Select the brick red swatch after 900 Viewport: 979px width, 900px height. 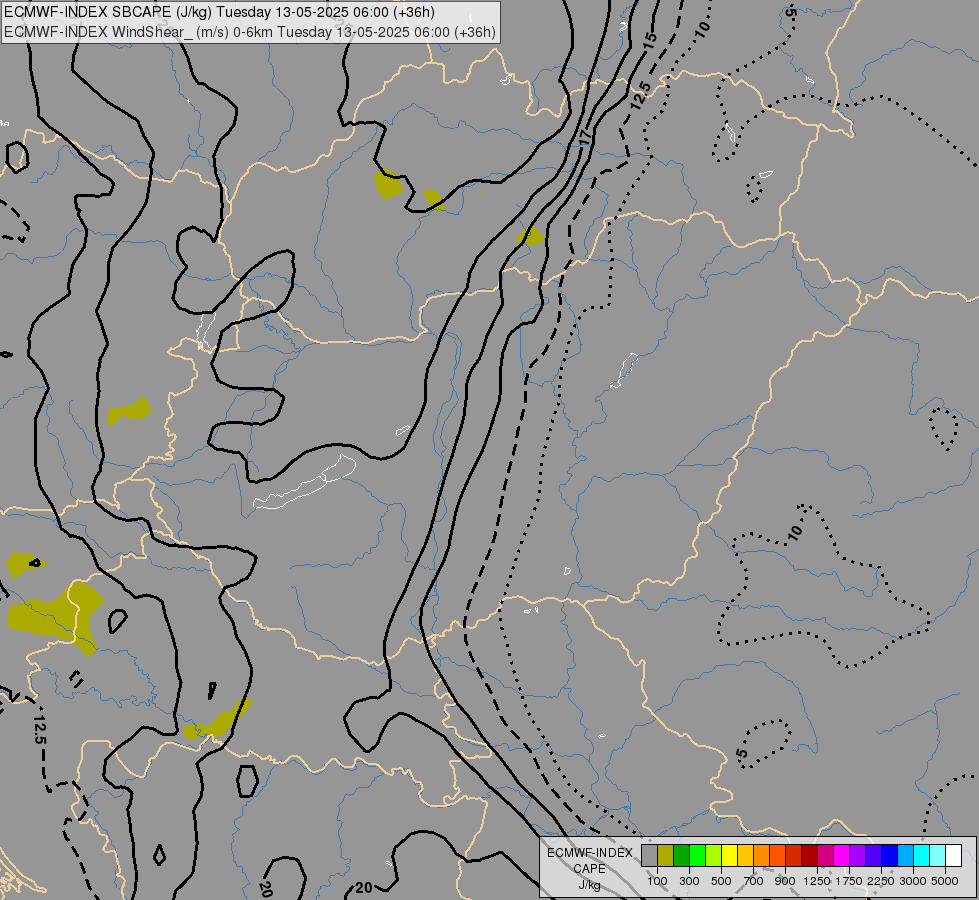(794, 855)
